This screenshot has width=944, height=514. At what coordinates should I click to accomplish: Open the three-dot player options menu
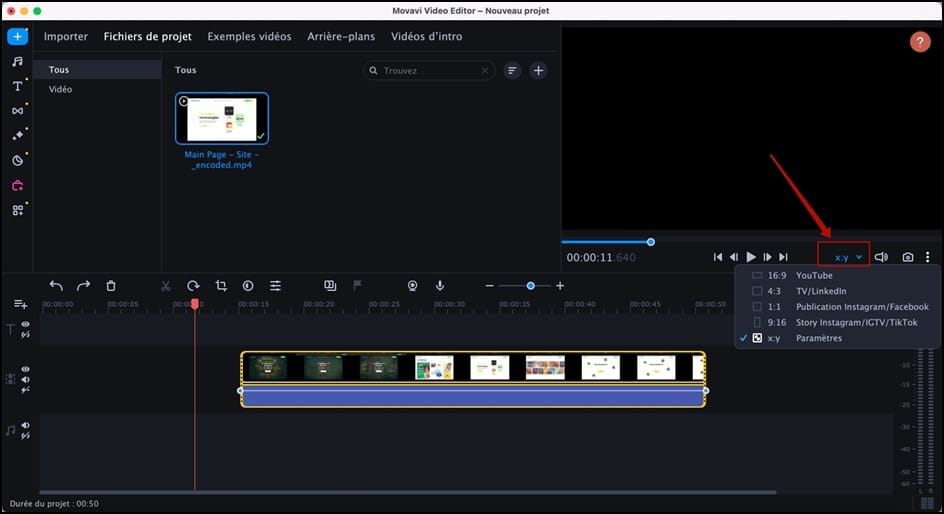[928, 257]
